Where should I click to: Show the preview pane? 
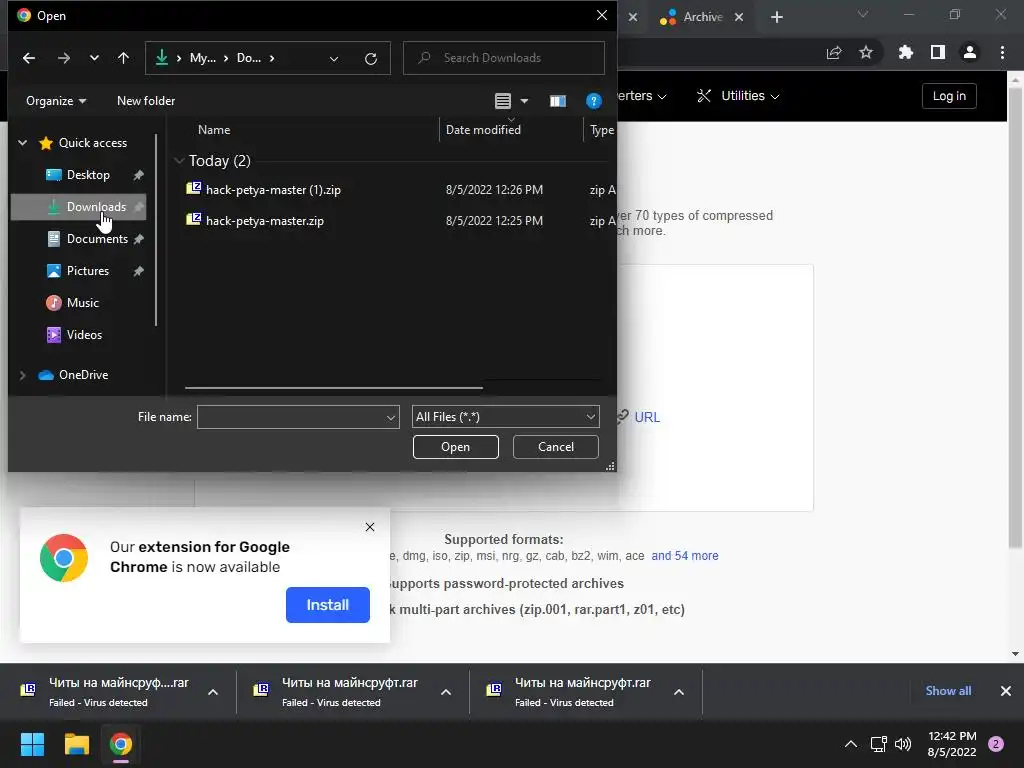coord(558,101)
